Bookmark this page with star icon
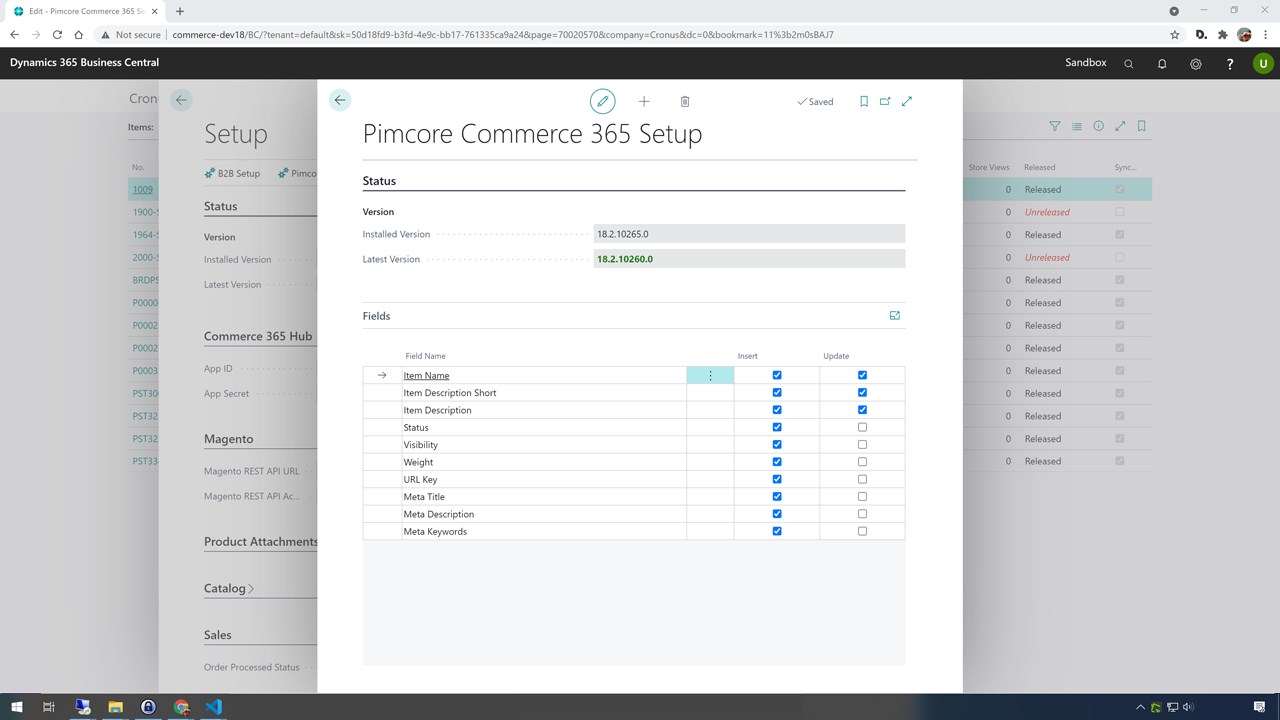This screenshot has width=1280, height=720. pyautogui.click(x=1175, y=34)
